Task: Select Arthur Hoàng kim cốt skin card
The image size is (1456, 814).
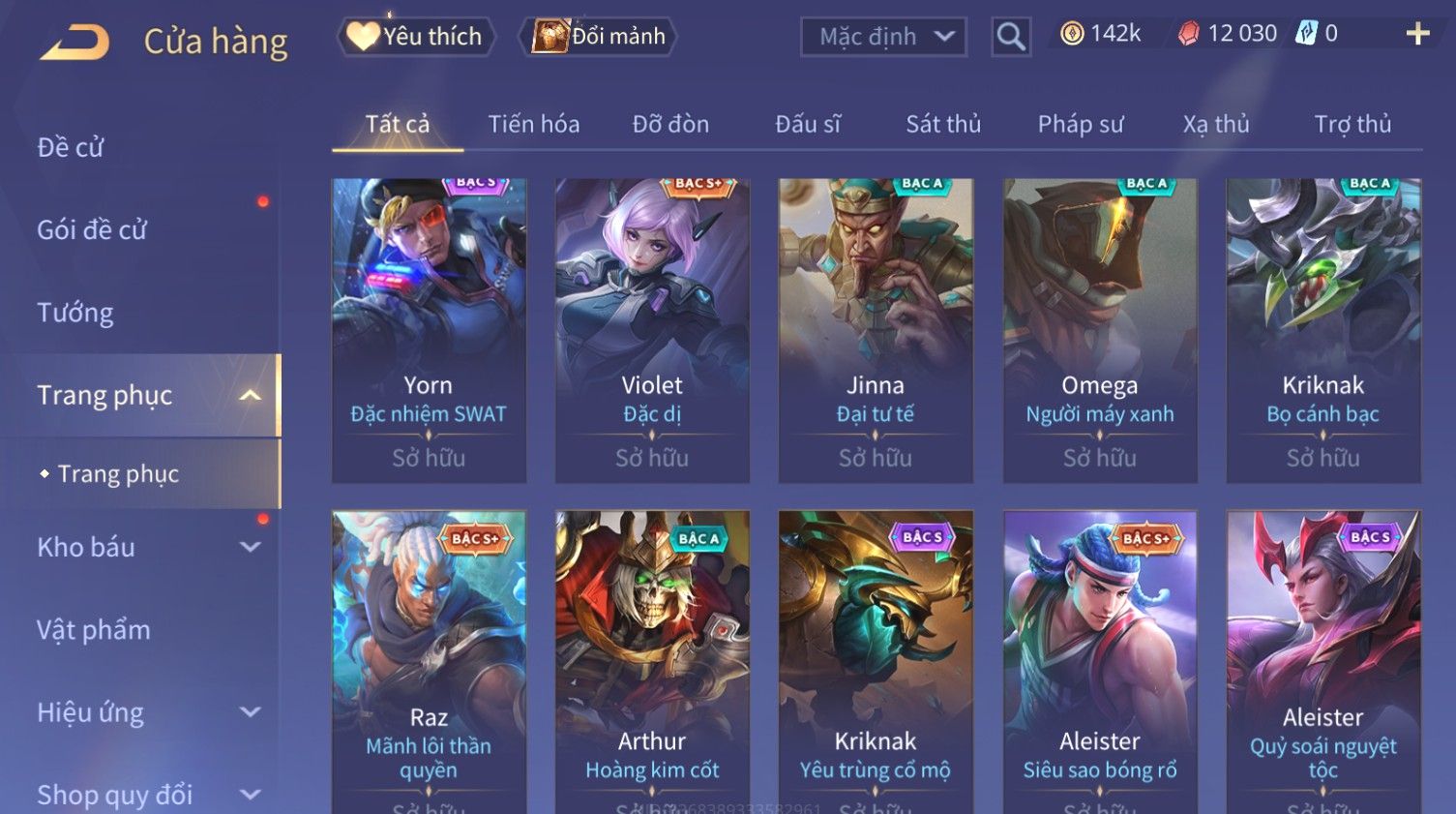Action: (x=652, y=662)
